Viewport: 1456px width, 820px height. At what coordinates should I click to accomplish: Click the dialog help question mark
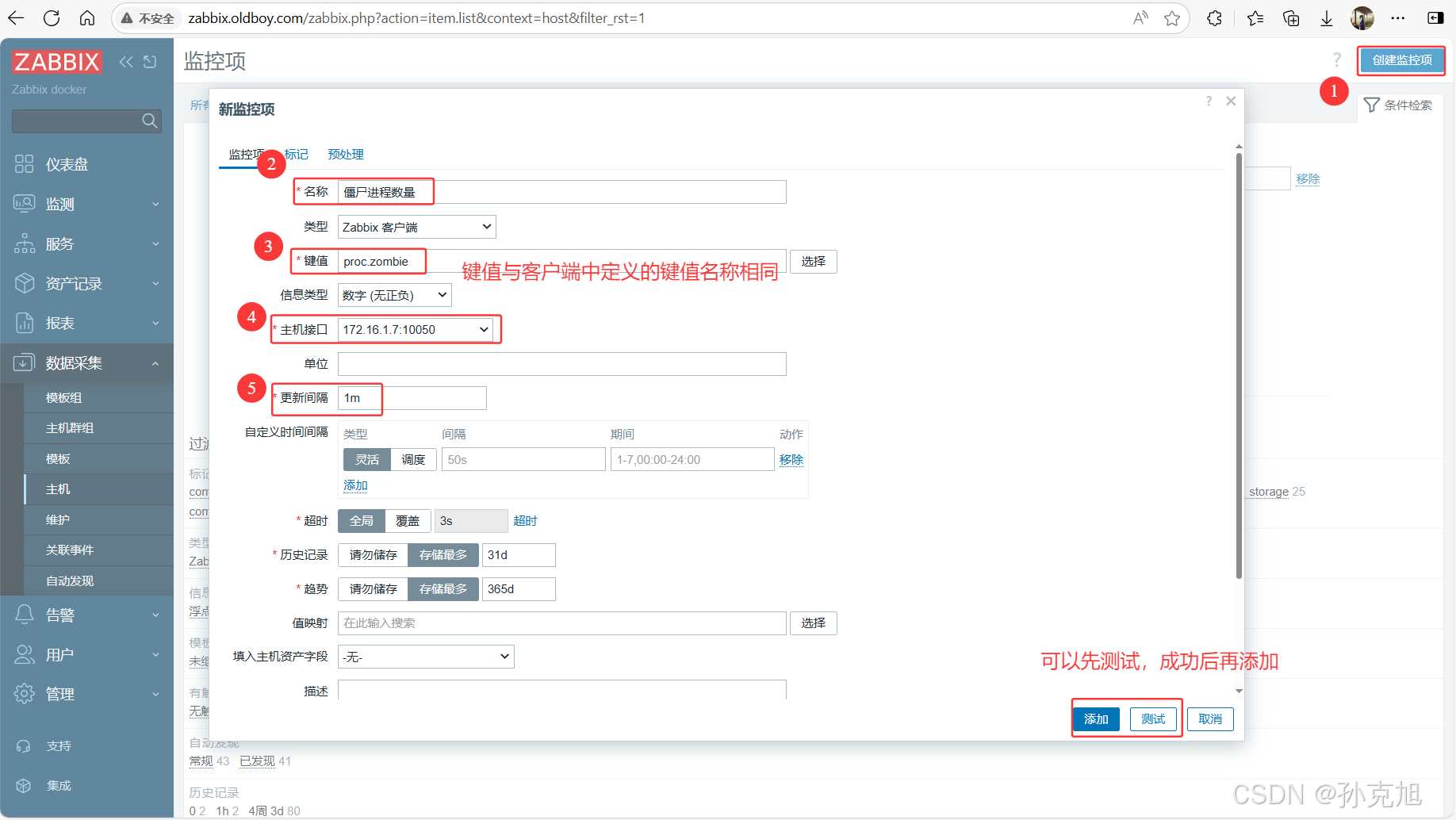1209,101
